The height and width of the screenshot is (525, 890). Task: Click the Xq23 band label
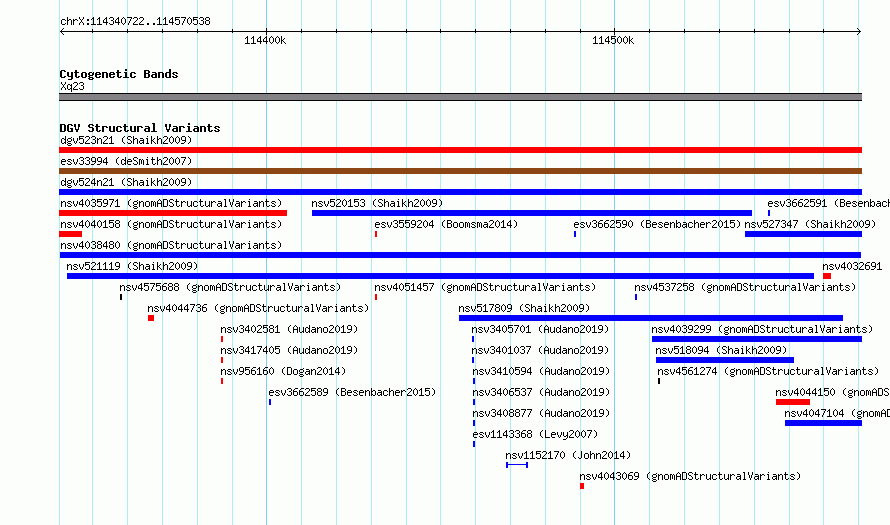pyautogui.click(x=72, y=86)
